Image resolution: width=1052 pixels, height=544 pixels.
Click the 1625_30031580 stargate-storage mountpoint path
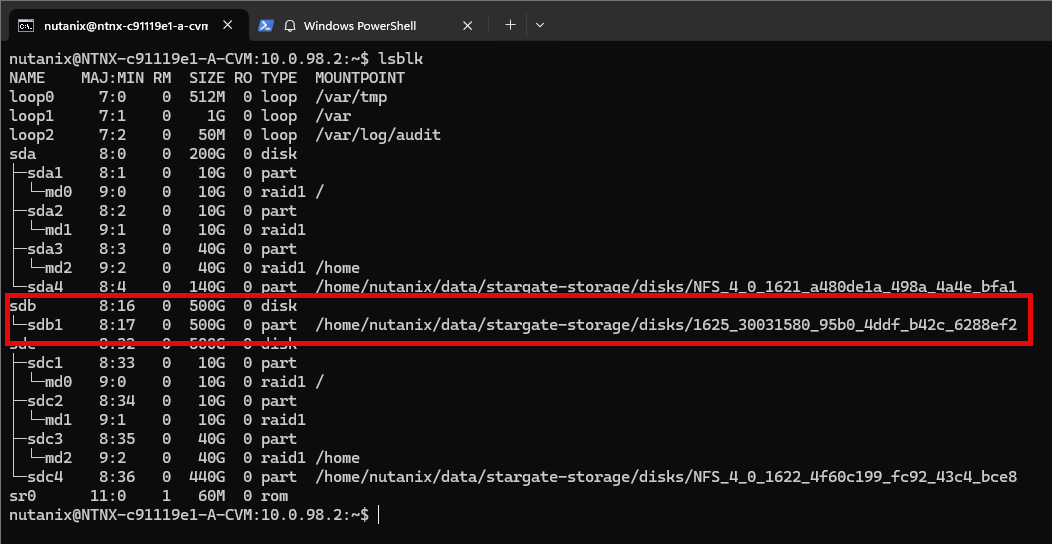tap(666, 325)
